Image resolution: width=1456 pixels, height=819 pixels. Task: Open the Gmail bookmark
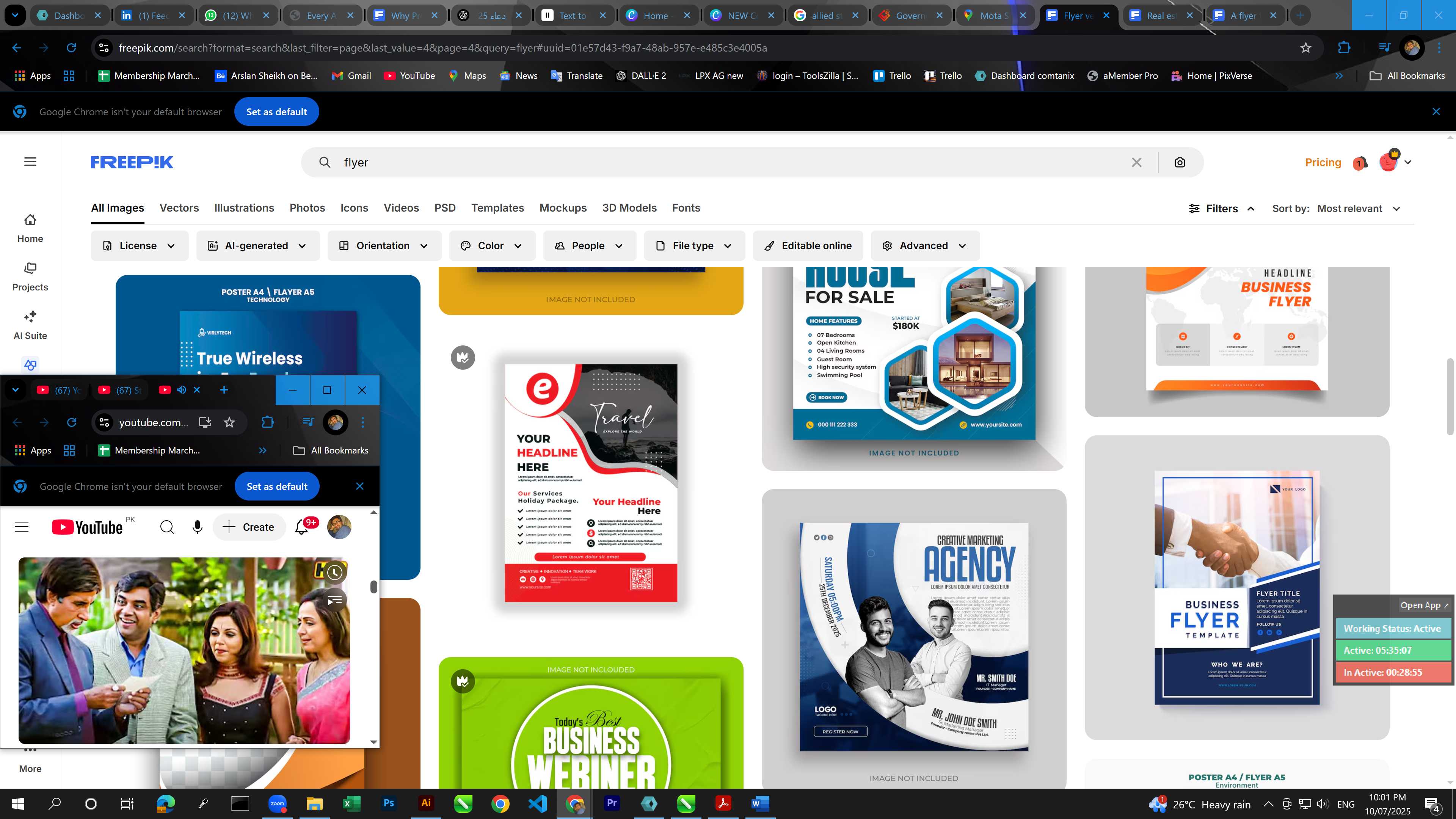(x=351, y=76)
